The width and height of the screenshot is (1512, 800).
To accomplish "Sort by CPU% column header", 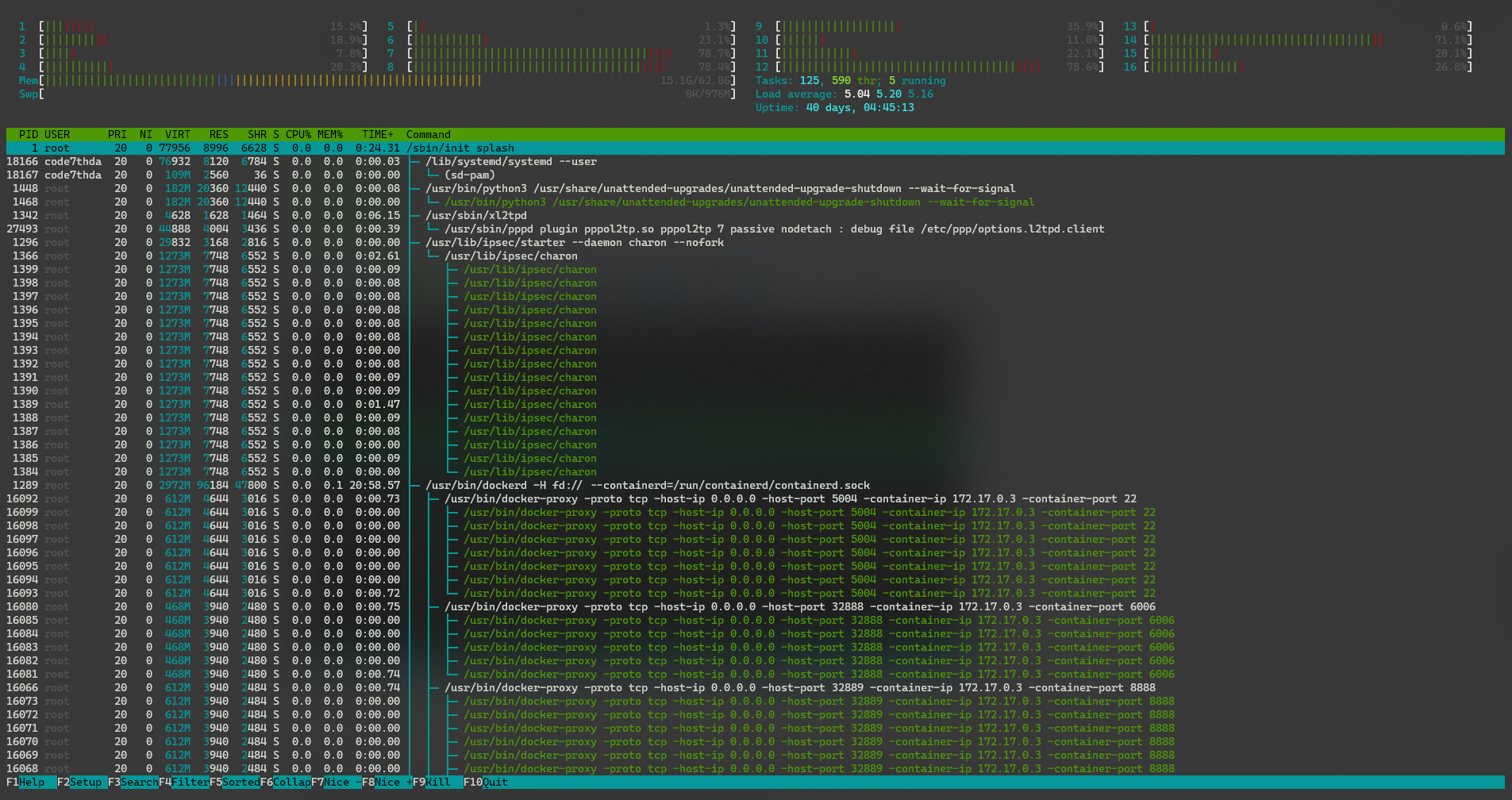I will [x=298, y=134].
